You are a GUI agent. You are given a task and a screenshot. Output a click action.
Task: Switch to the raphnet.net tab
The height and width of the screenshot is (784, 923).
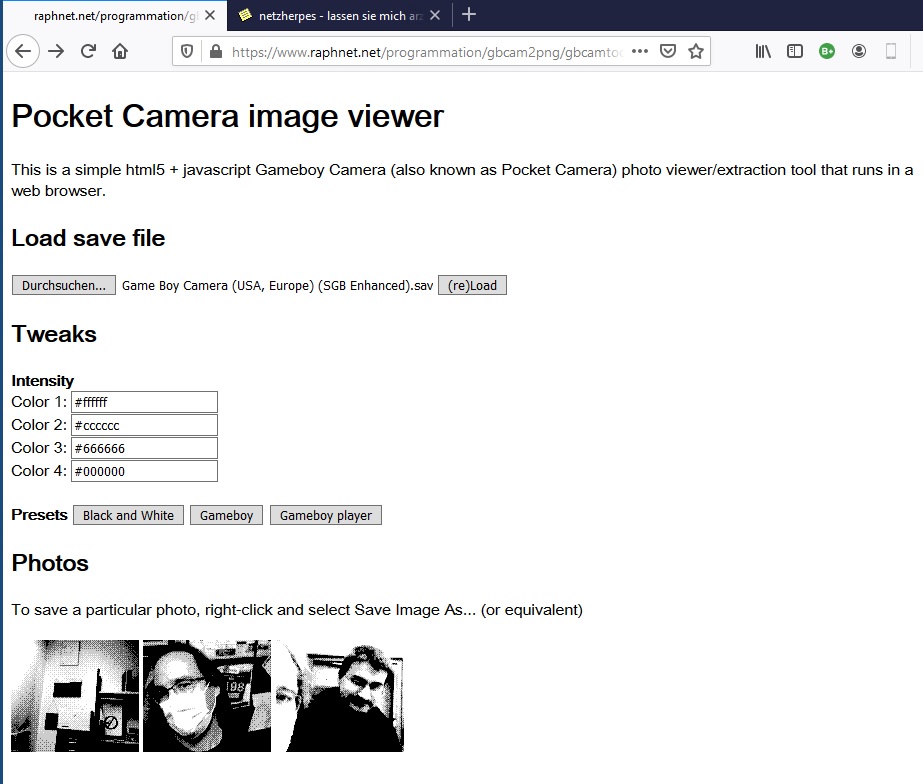115,16
